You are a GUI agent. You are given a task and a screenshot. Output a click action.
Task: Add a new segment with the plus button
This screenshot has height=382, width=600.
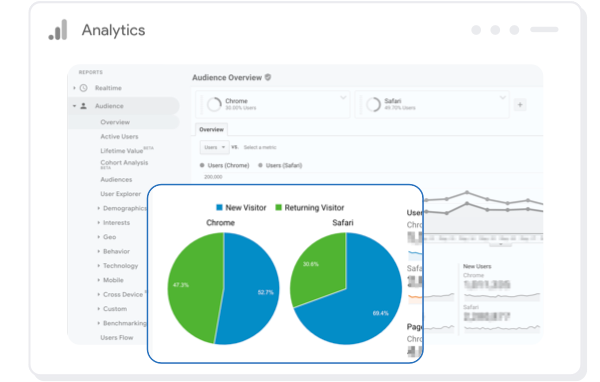[520, 104]
